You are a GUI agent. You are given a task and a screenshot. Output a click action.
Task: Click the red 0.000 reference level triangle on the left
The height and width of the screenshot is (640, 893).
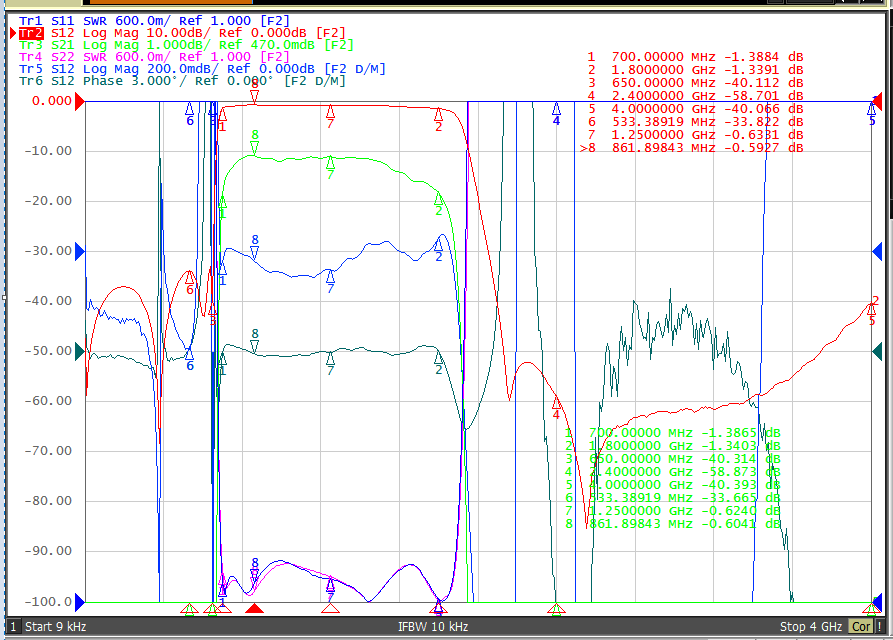click(80, 102)
